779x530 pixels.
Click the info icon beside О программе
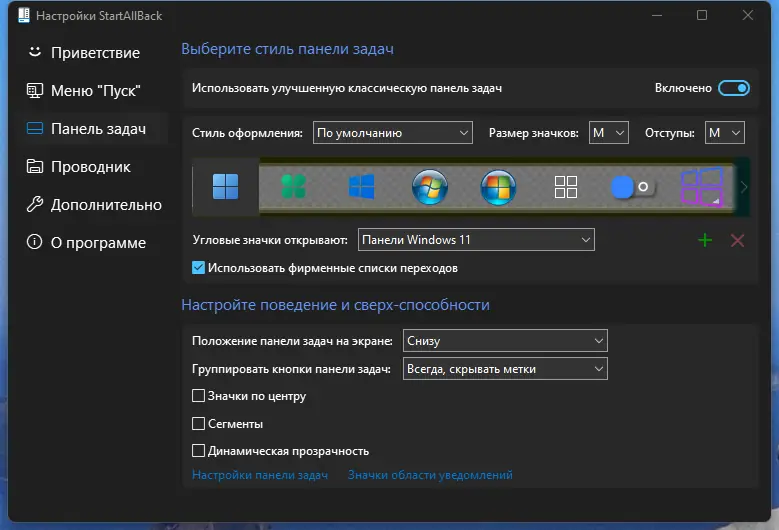pos(34,242)
